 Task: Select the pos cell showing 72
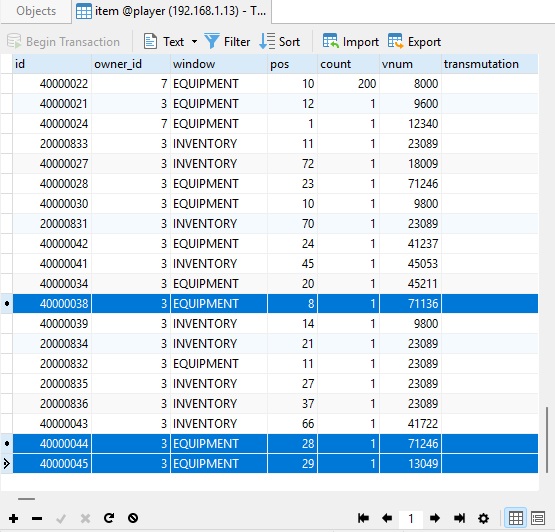click(x=292, y=164)
